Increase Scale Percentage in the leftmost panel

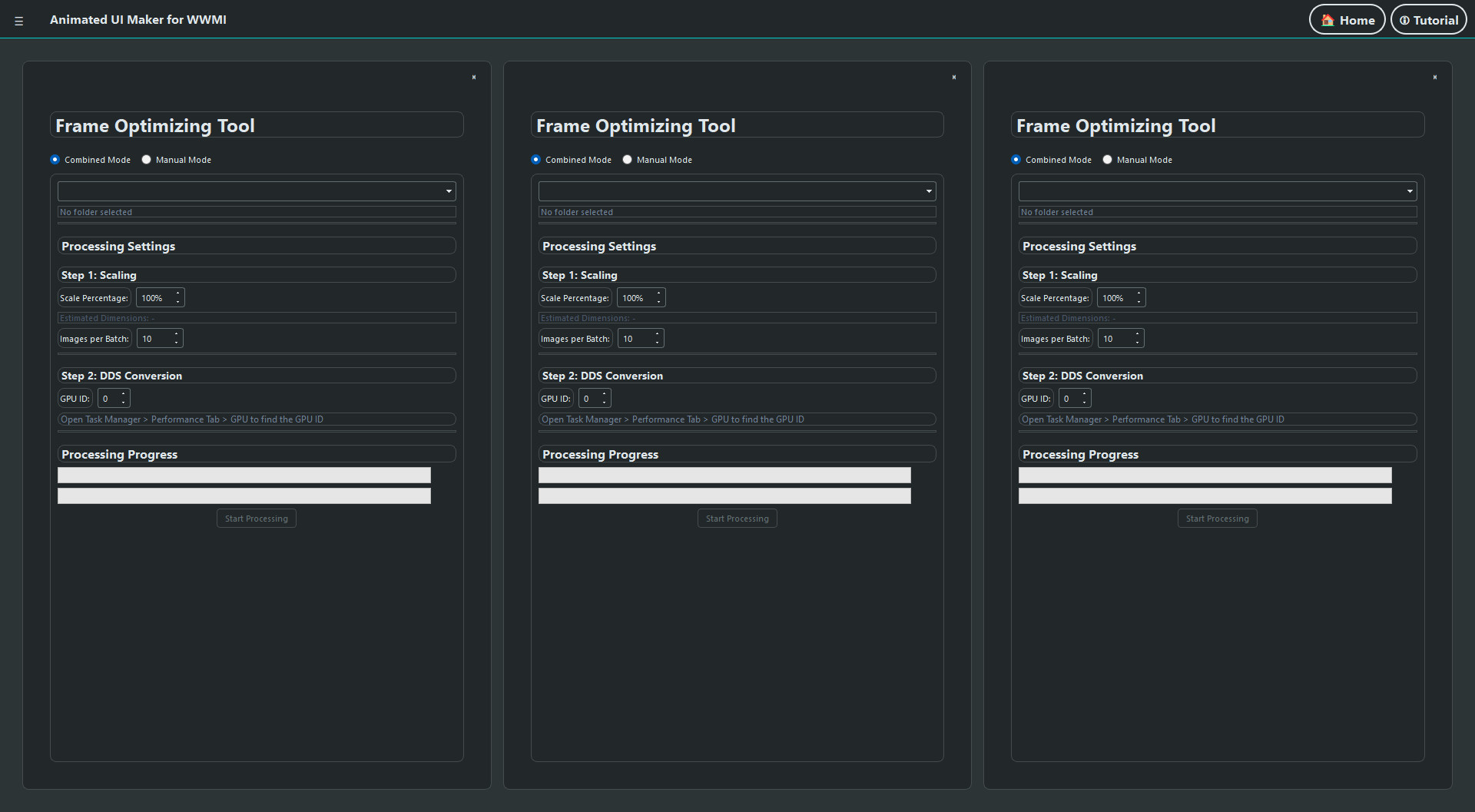pos(178,293)
